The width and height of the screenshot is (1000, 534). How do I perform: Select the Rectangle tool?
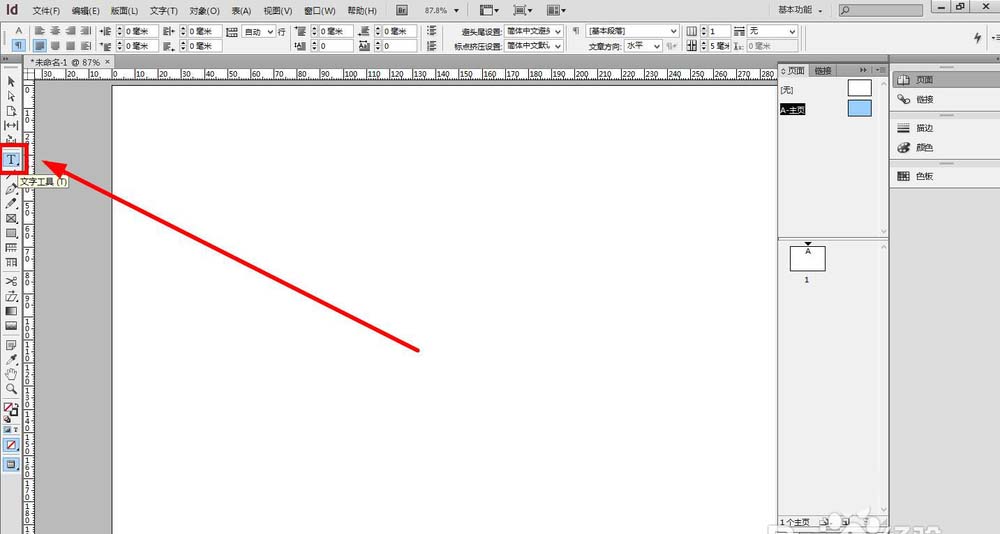[x=11, y=234]
